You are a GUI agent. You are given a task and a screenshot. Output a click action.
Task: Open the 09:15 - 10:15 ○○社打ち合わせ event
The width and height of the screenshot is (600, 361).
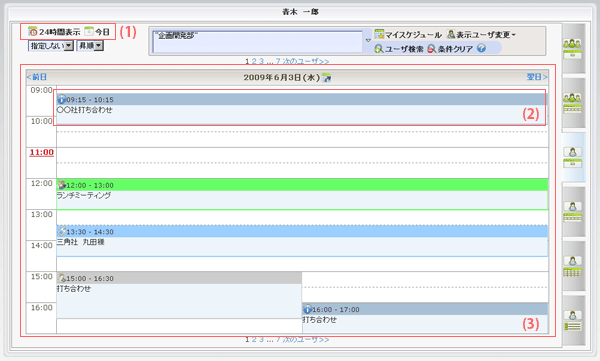tap(302, 109)
